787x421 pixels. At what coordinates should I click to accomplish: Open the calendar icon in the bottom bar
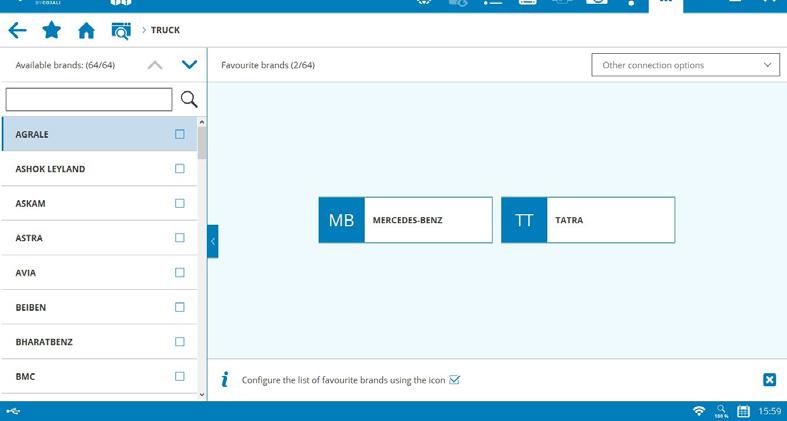[743, 411]
